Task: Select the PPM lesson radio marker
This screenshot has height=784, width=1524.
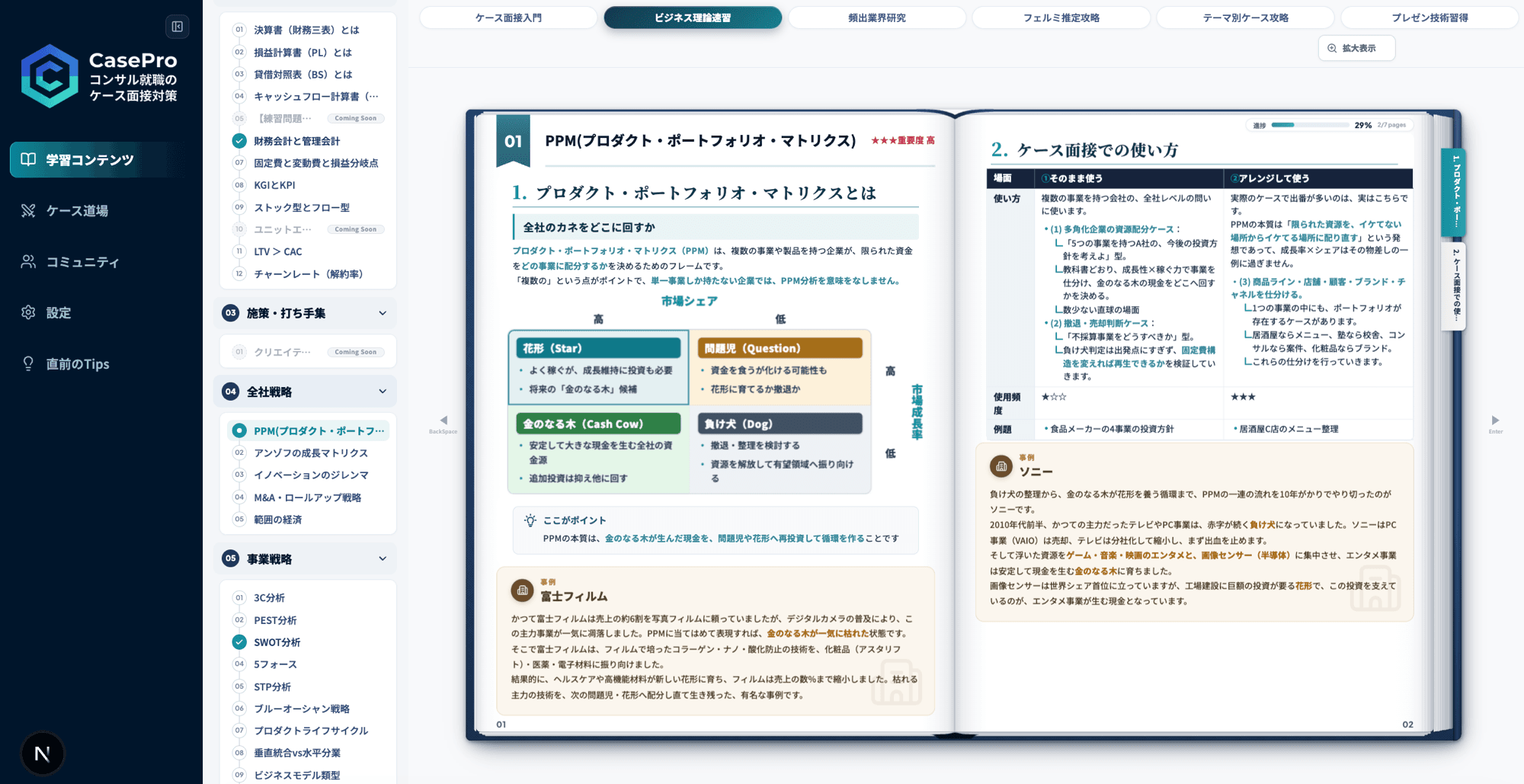Action: [239, 430]
